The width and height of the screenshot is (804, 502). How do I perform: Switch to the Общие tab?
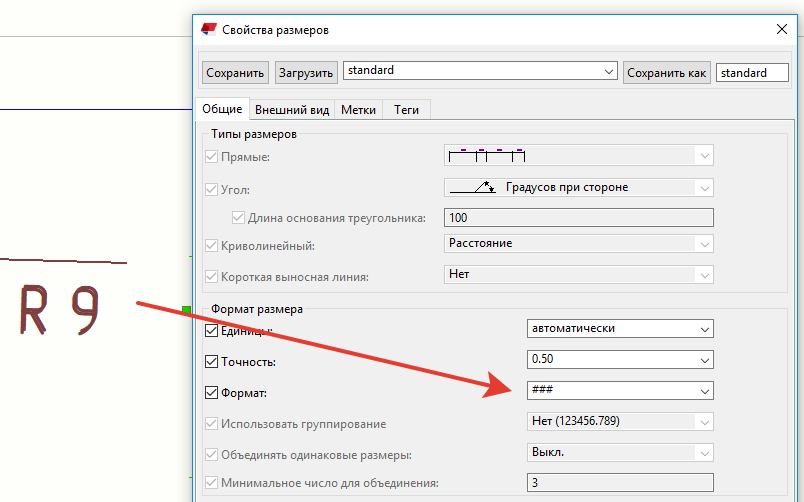click(222, 109)
